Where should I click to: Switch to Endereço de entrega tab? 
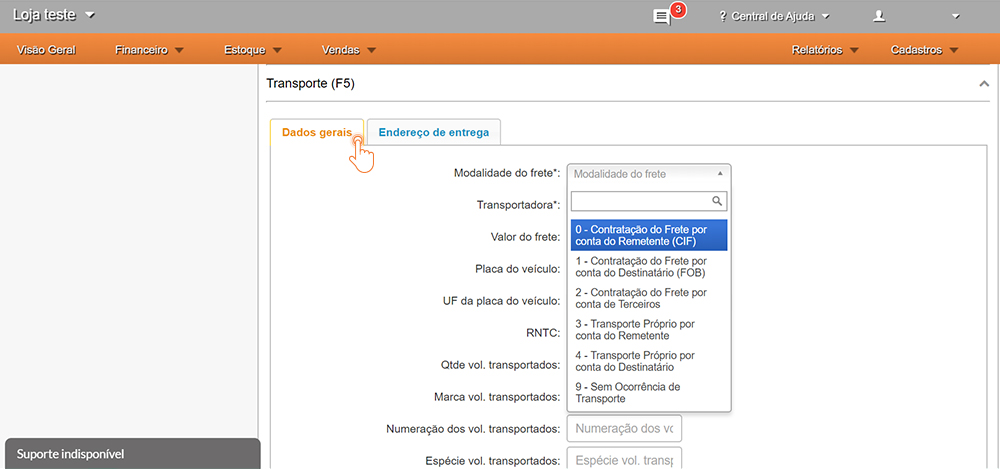click(433, 132)
